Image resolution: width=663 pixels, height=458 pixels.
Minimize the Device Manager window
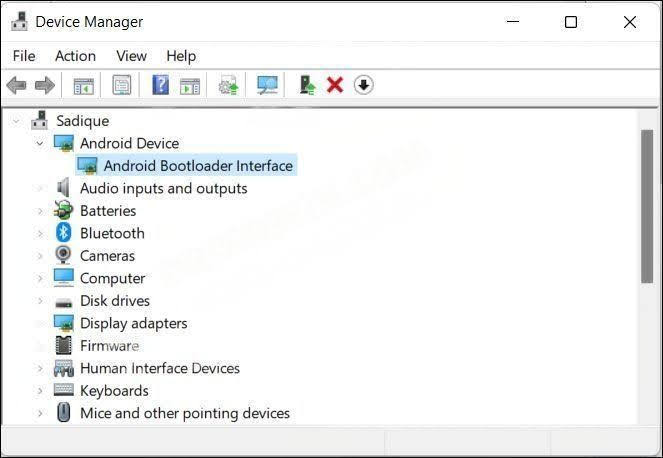513,22
